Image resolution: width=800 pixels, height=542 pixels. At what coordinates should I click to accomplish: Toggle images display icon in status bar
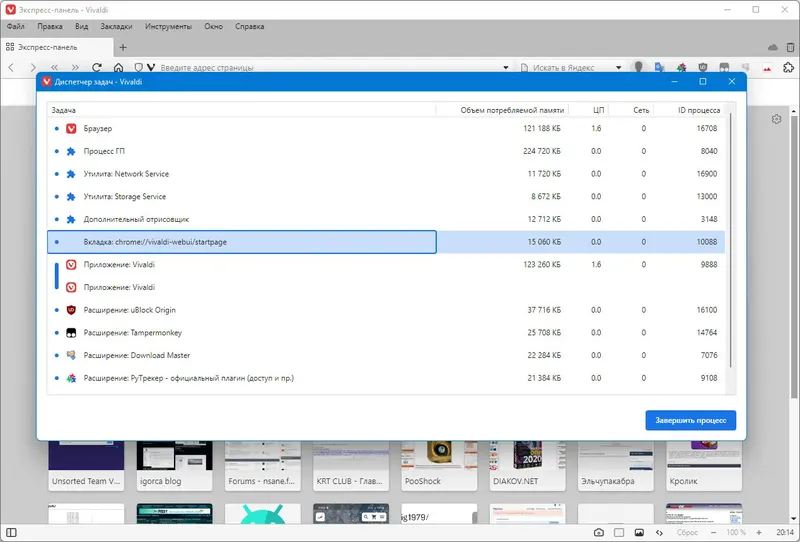[639, 533]
